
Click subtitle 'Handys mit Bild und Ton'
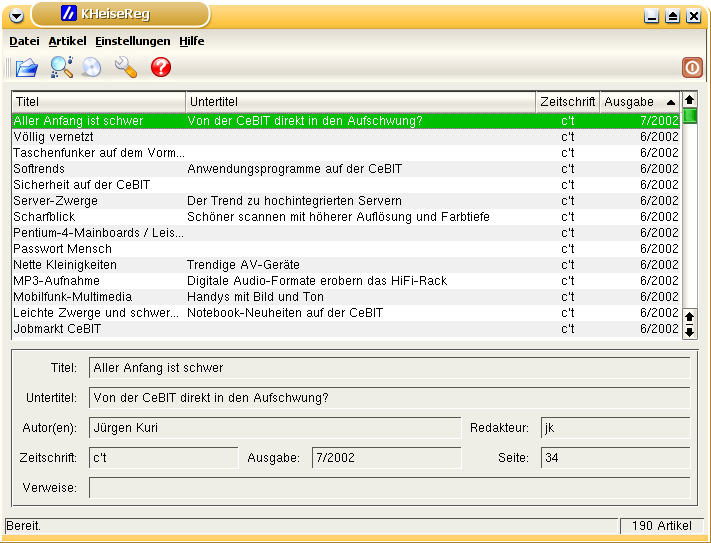tap(255, 297)
